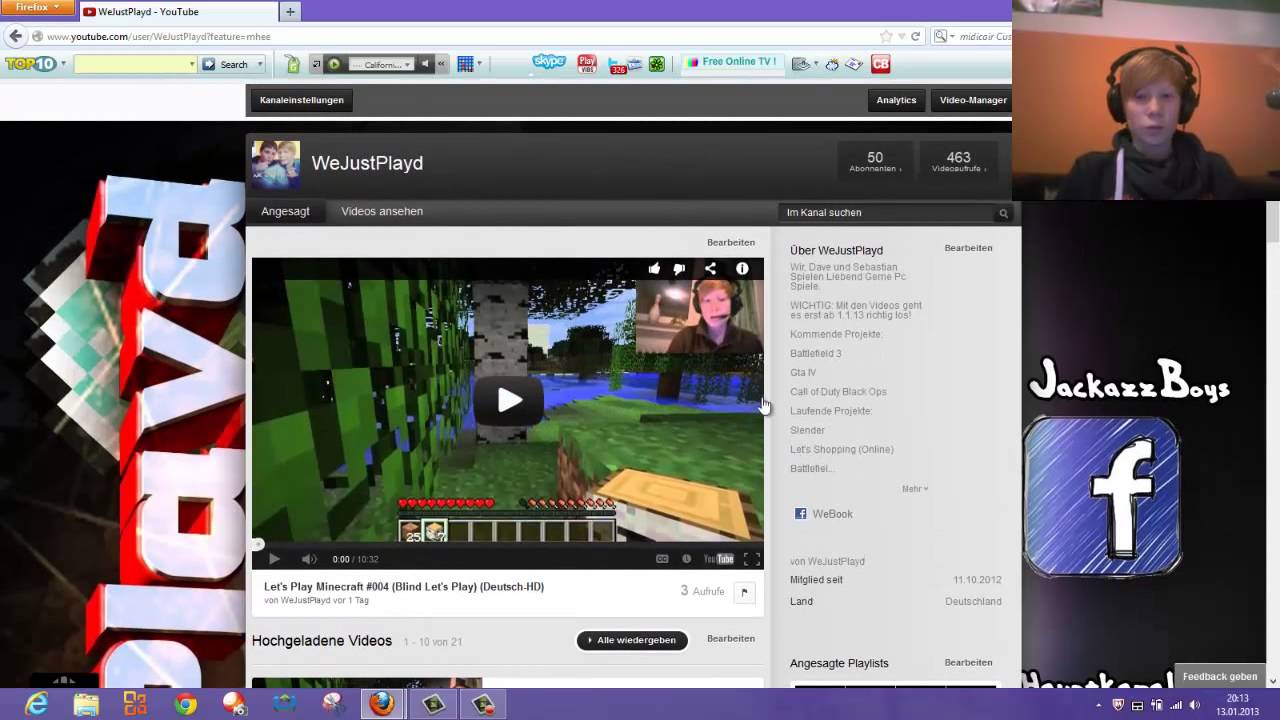This screenshot has width=1280, height=720.
Task: Open a new browser tab with plus
Action: click(290, 12)
